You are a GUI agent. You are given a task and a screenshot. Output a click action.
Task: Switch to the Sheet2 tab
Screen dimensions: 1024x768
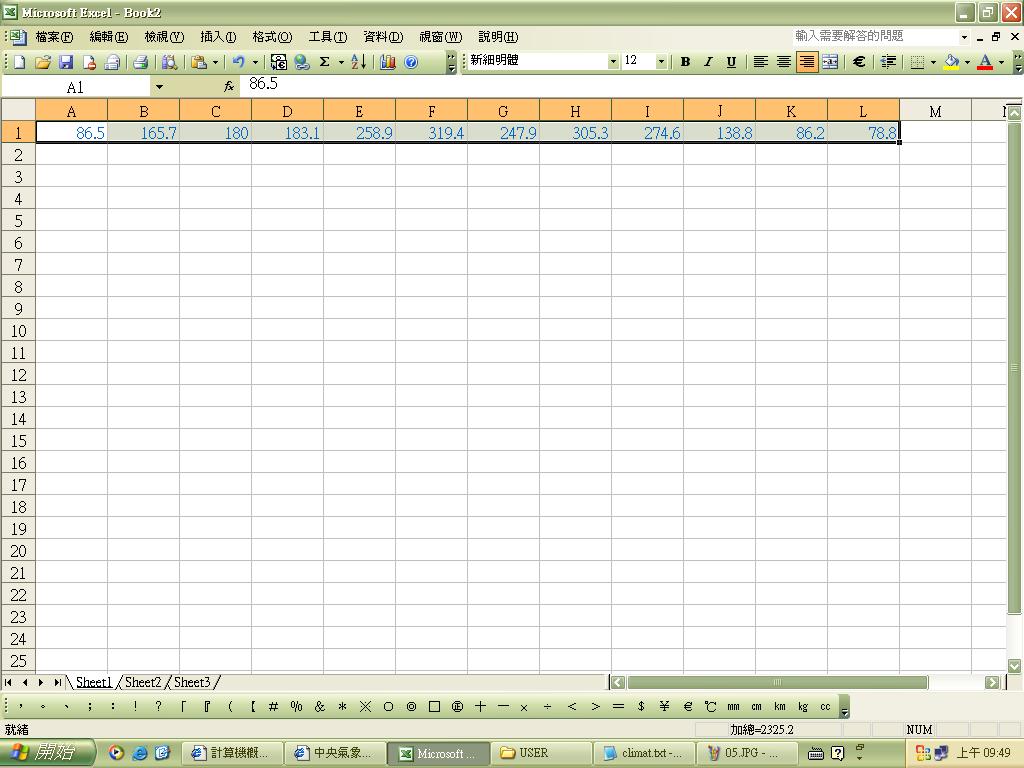click(142, 682)
